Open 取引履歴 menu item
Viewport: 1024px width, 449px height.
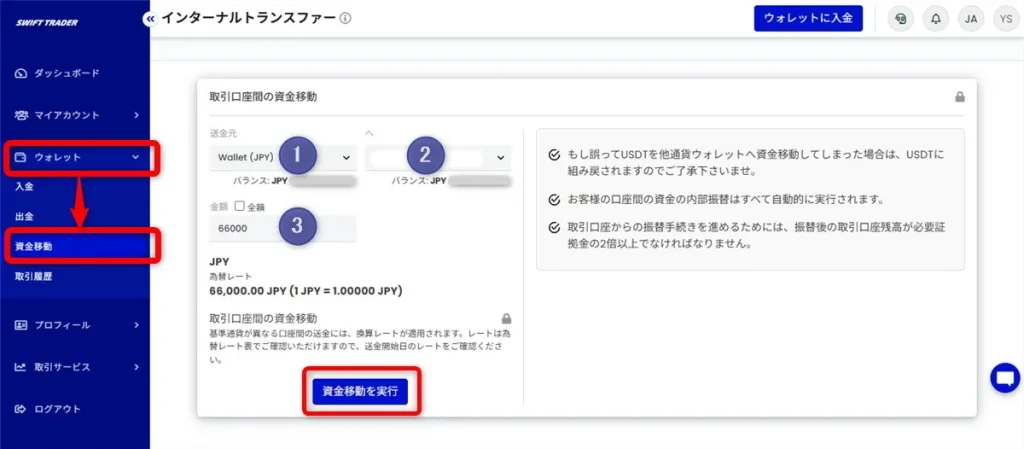point(33,277)
